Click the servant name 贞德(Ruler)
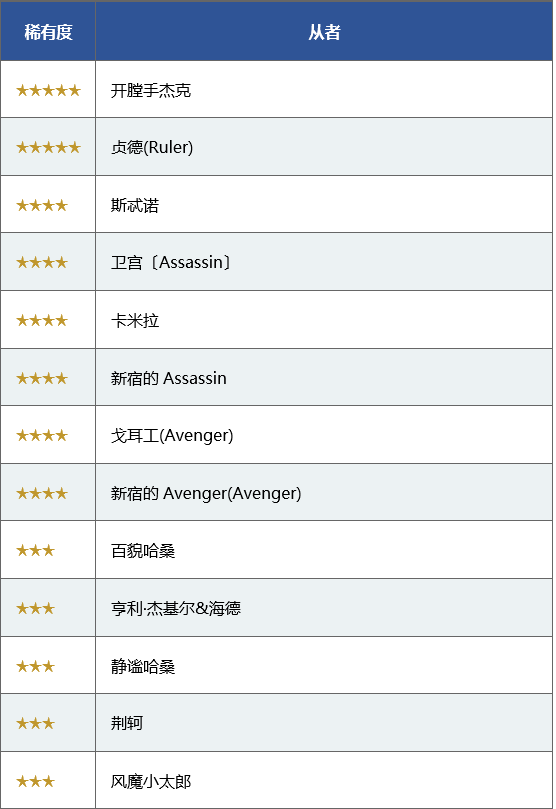The image size is (556, 809). [x=152, y=148]
